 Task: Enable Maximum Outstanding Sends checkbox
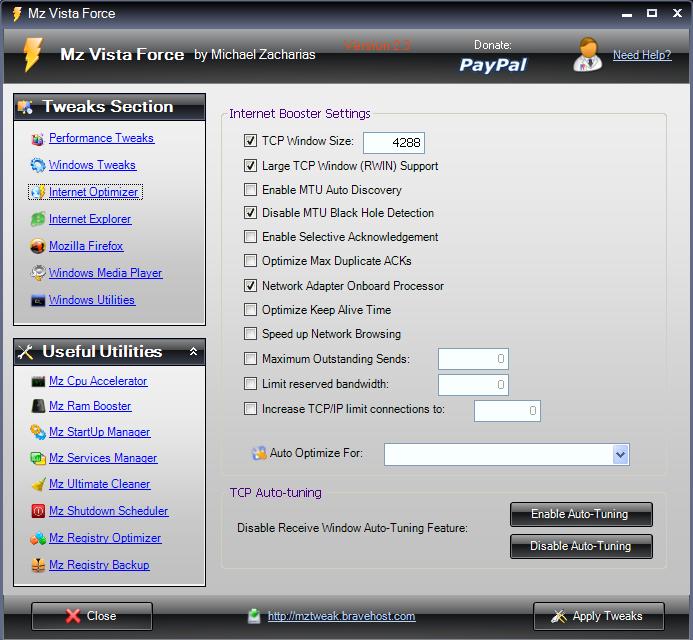pyautogui.click(x=251, y=359)
